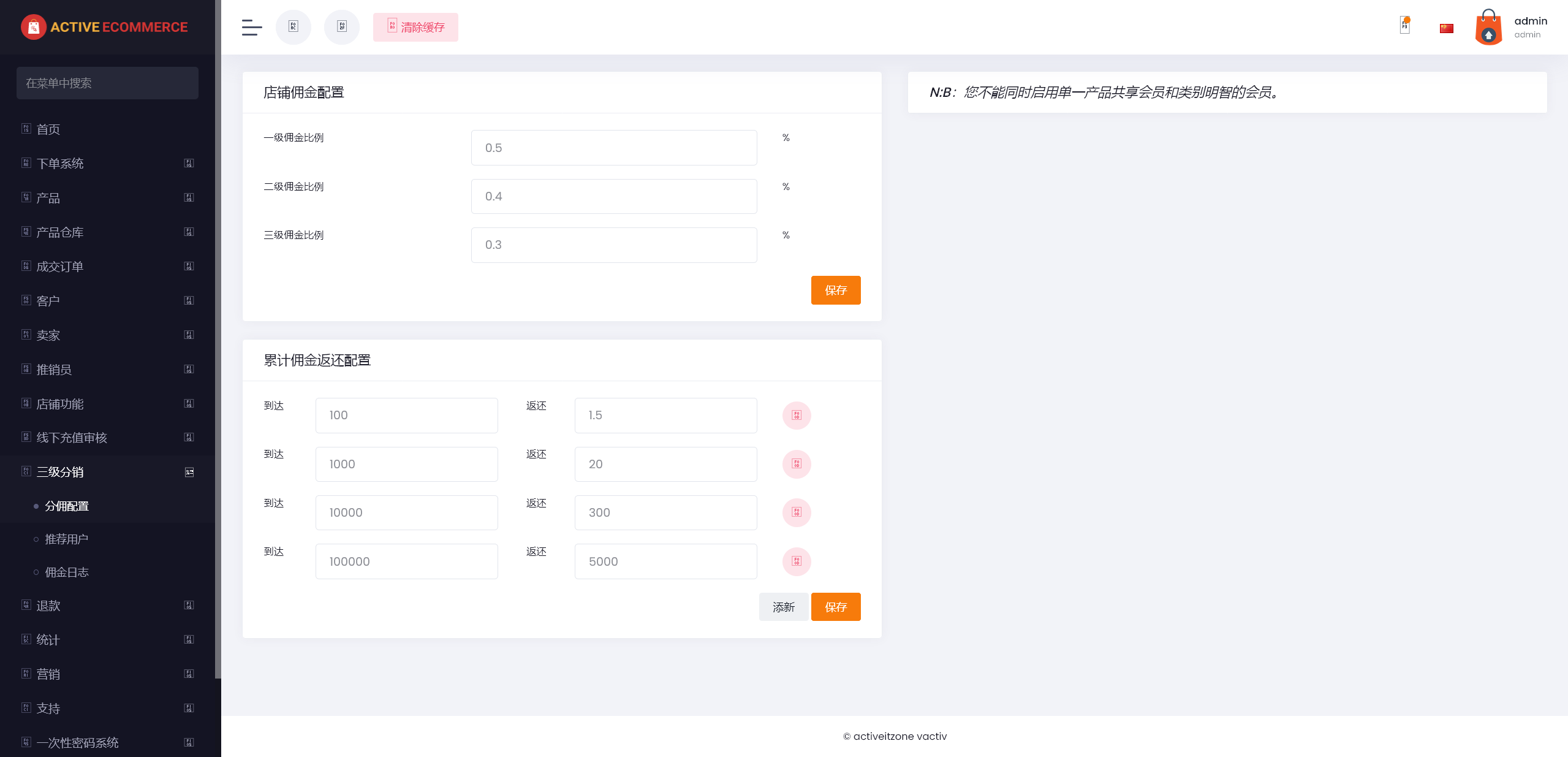Click 清除缓存 to clear the cache

point(415,27)
